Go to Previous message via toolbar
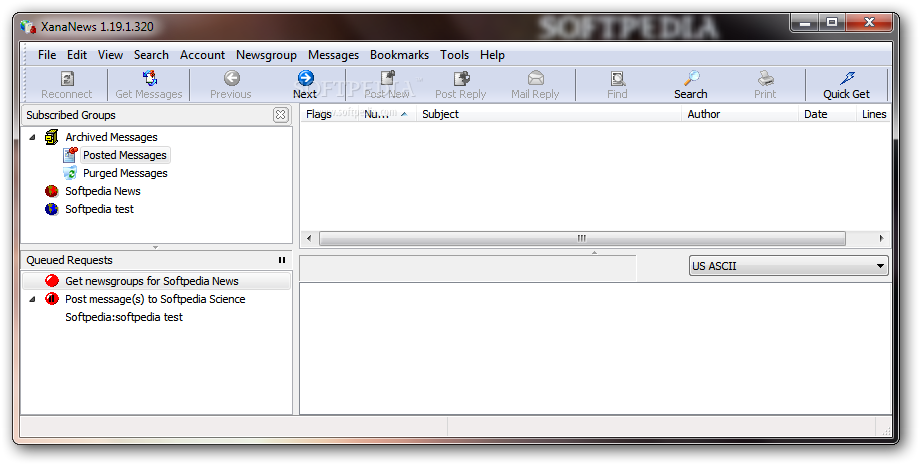920x465 pixels. 232,78
